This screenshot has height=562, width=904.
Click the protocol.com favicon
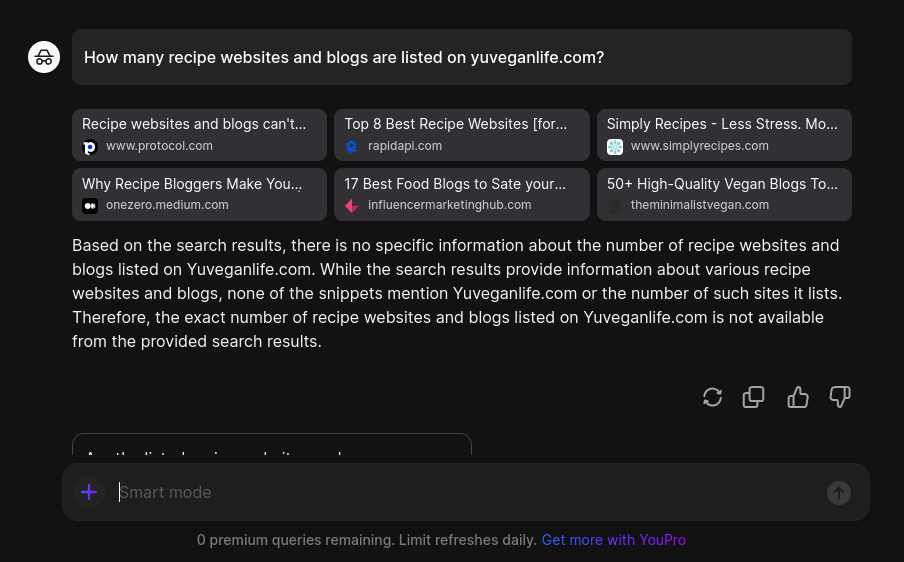point(90,148)
